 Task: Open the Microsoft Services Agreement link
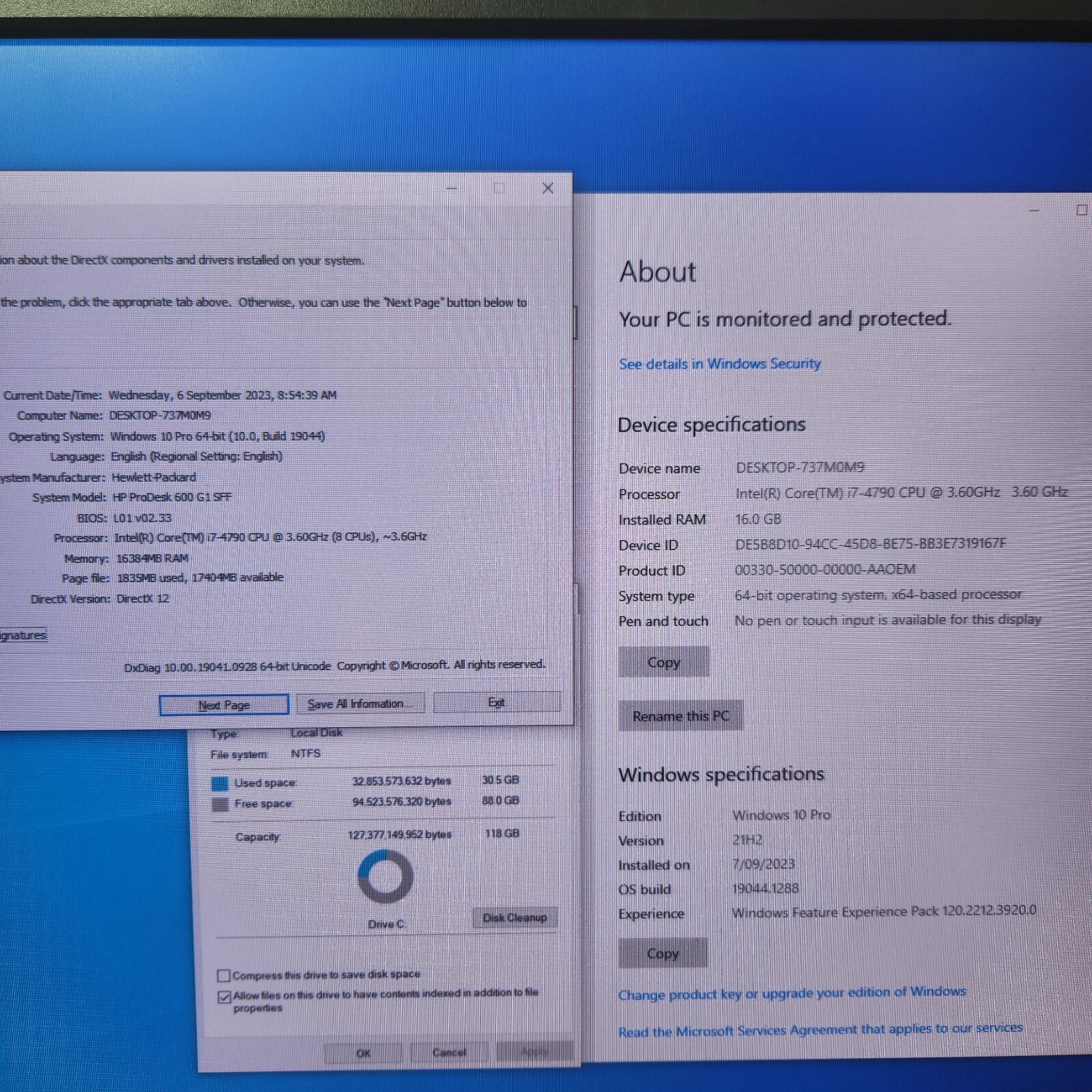click(x=819, y=1029)
